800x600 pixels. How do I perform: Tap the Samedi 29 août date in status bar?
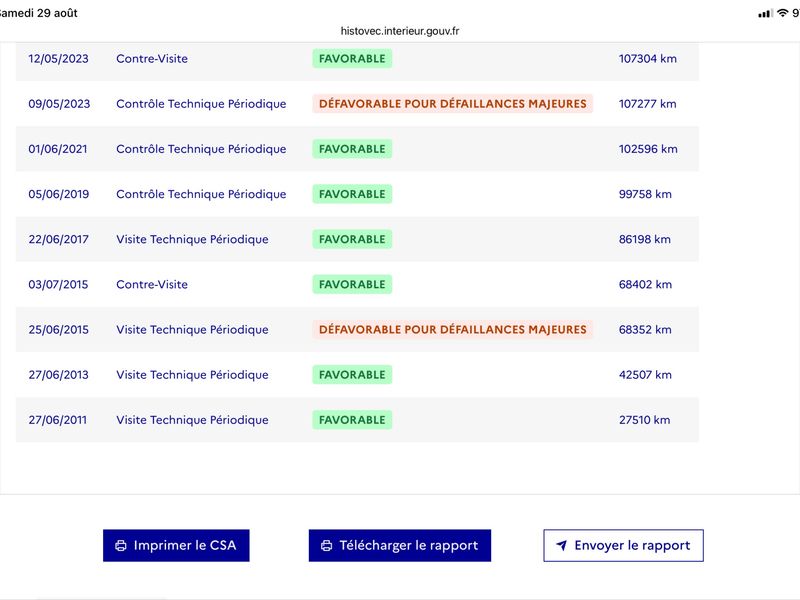point(38,13)
